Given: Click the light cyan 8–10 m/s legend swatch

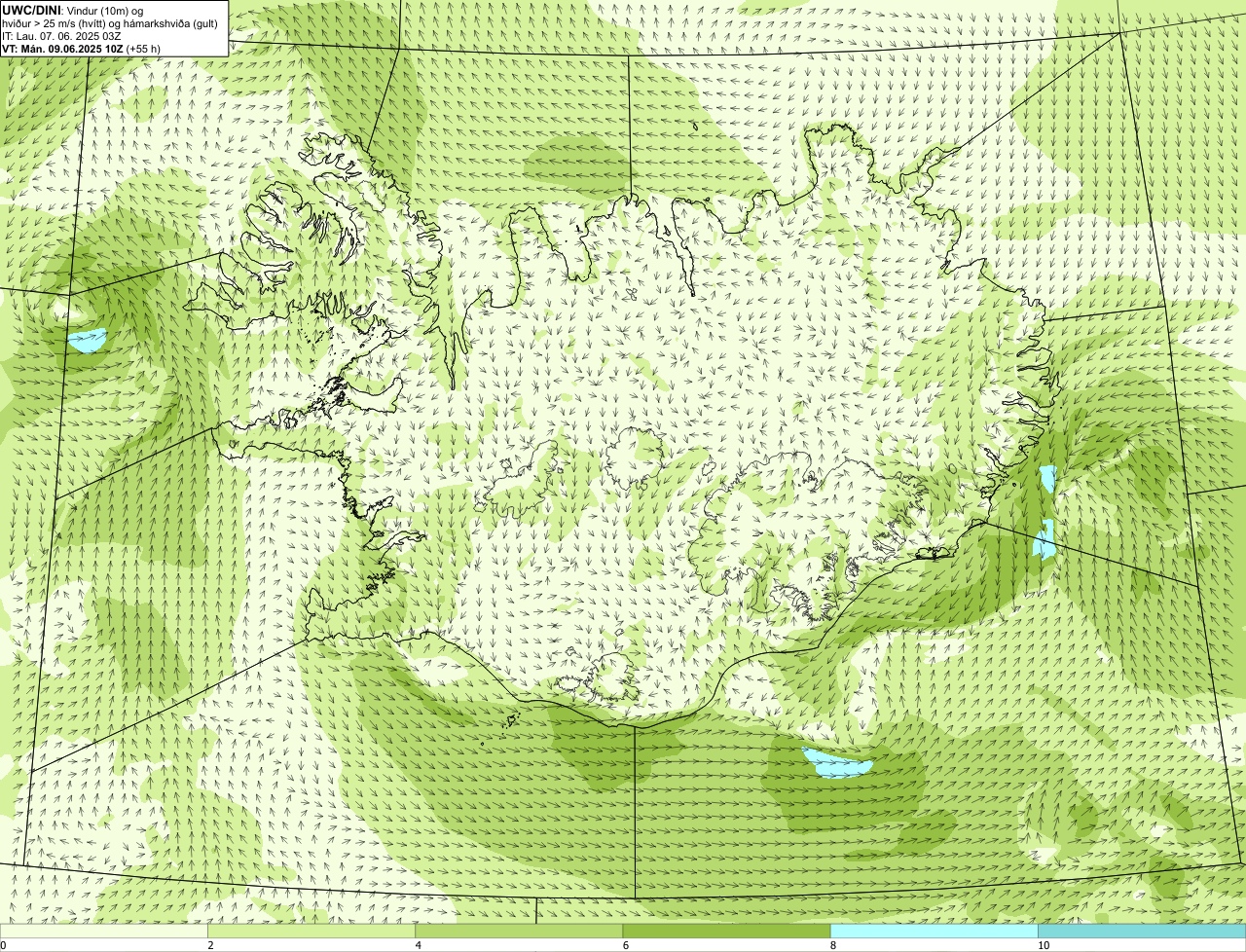Looking at the screenshot, I should pos(934,931).
